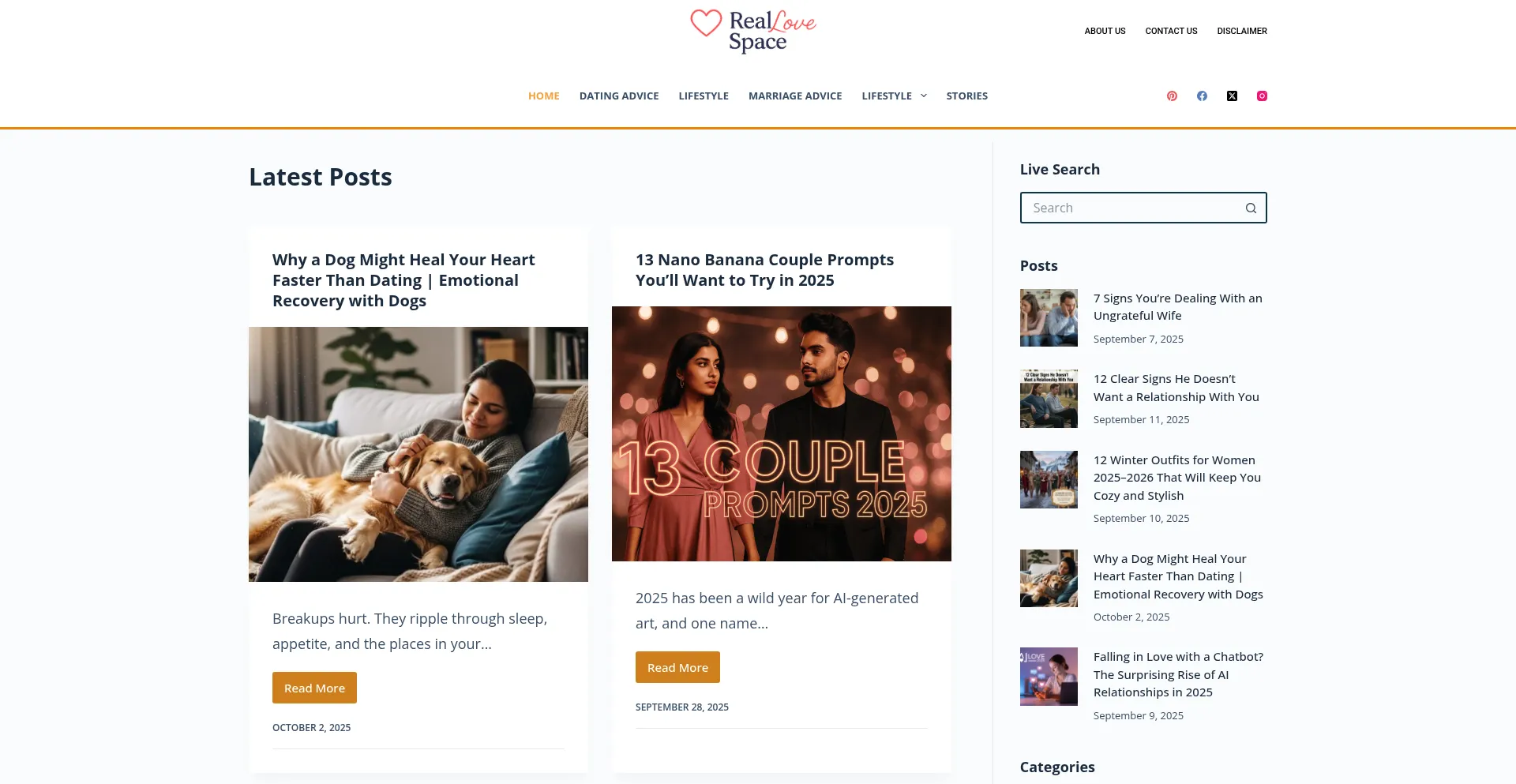Screen dimensions: 1516x784
Task: Open the Instagram social icon
Action: 1262,96
